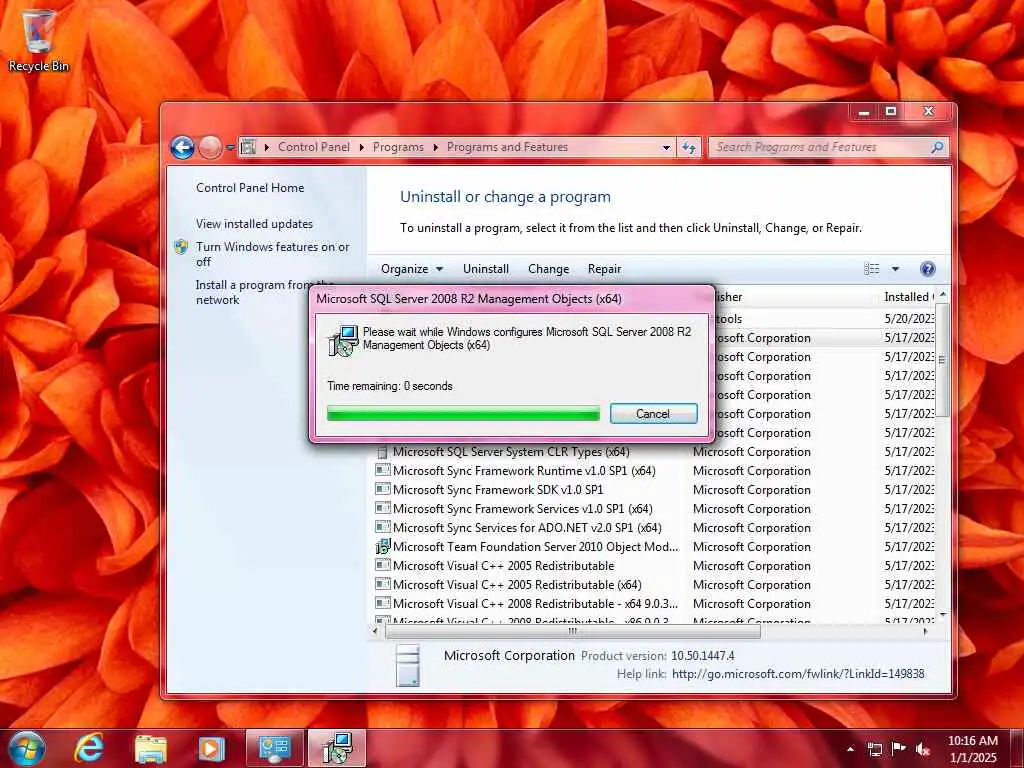Viewport: 1024px width, 768px height.
Task: Click the network tray icon
Action: click(x=875, y=750)
